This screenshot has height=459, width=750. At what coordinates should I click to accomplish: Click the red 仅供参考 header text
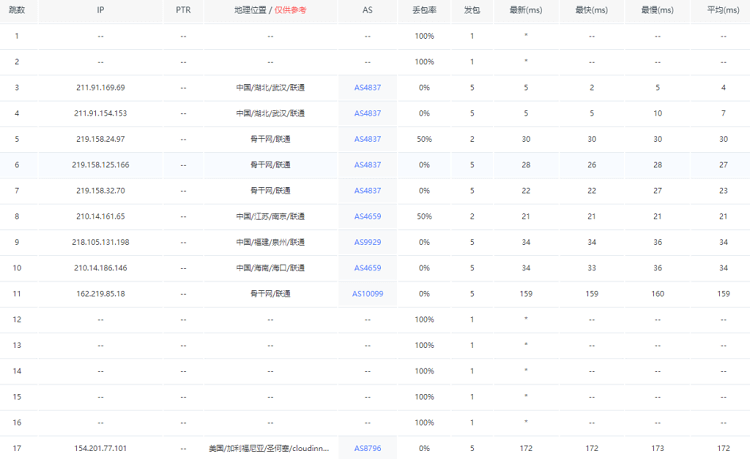pyautogui.click(x=291, y=9)
